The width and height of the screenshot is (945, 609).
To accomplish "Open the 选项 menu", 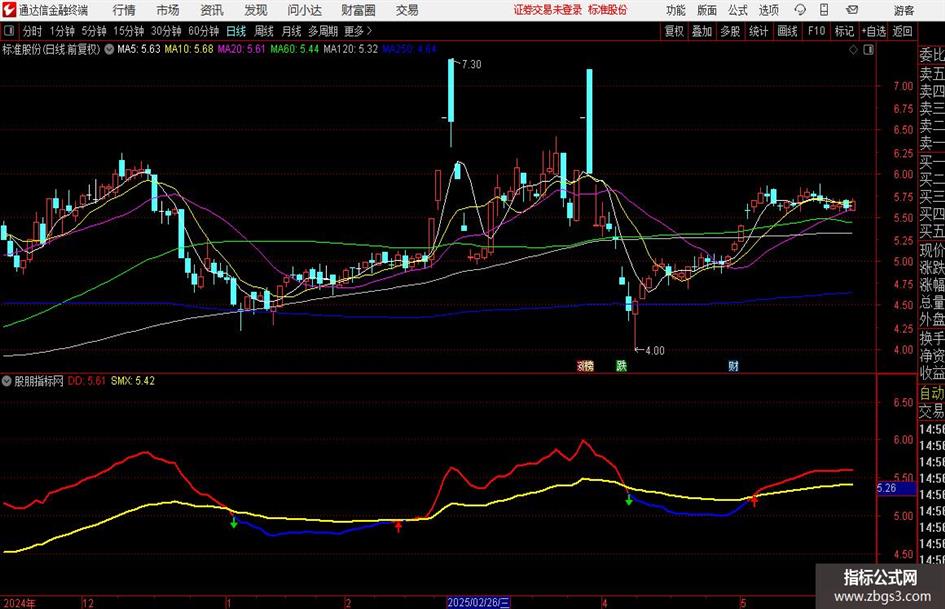I will coord(768,10).
